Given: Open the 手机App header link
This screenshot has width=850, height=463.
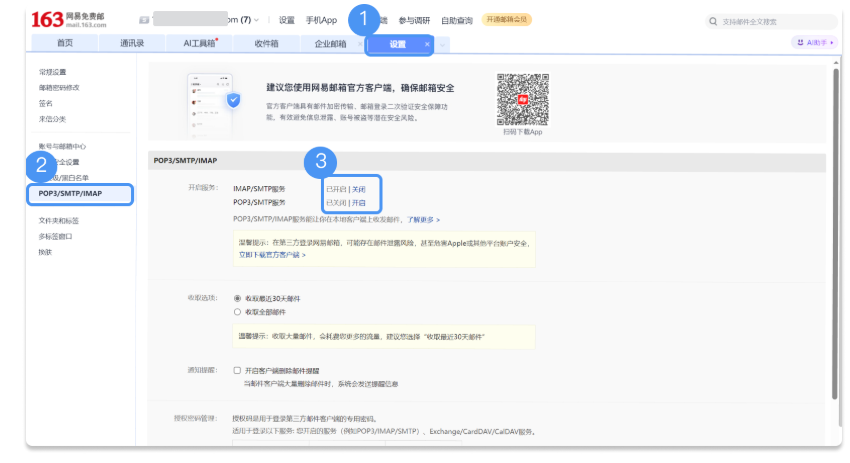Looking at the screenshot, I should 321,20.
